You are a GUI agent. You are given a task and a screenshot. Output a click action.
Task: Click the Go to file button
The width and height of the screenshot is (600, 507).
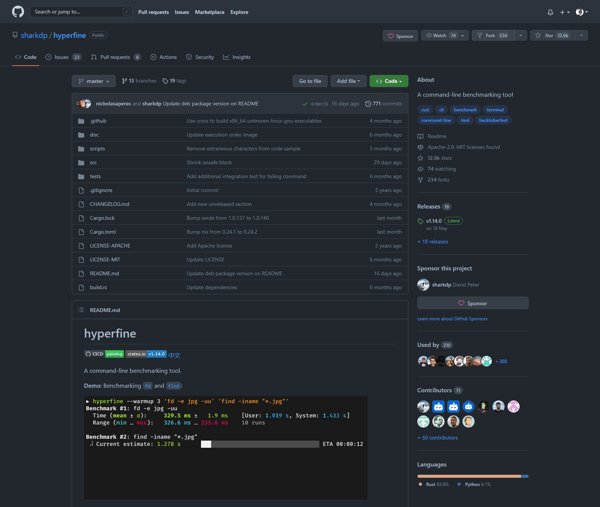pyautogui.click(x=310, y=81)
